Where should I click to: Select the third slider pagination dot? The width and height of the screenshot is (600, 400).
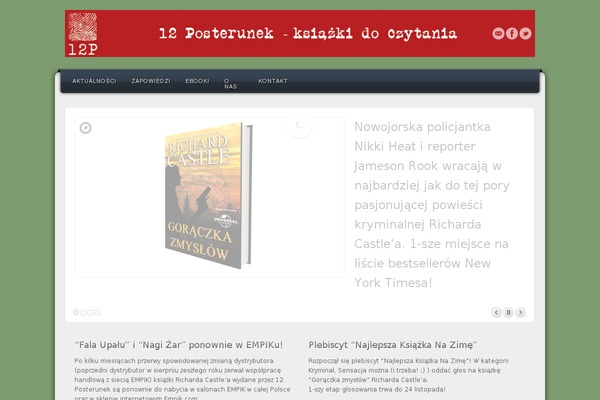(90, 312)
